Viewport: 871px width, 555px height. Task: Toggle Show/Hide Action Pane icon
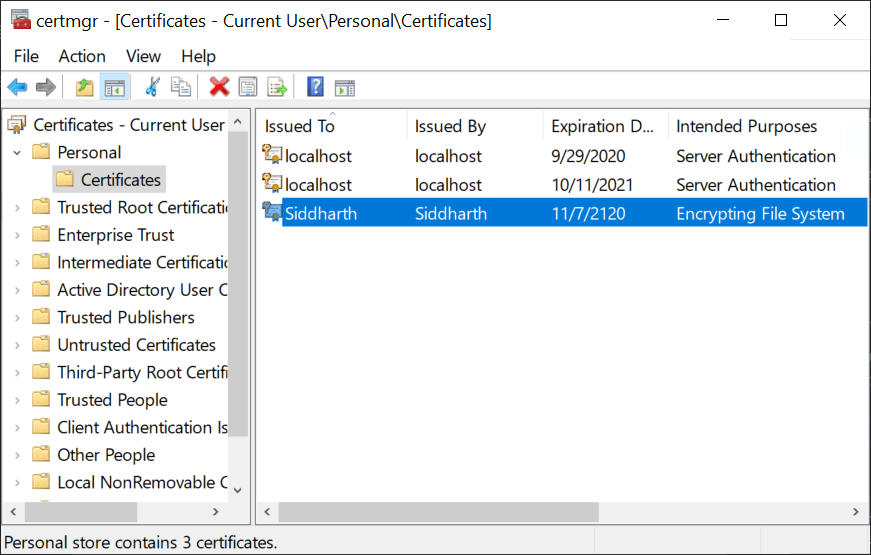[344, 88]
